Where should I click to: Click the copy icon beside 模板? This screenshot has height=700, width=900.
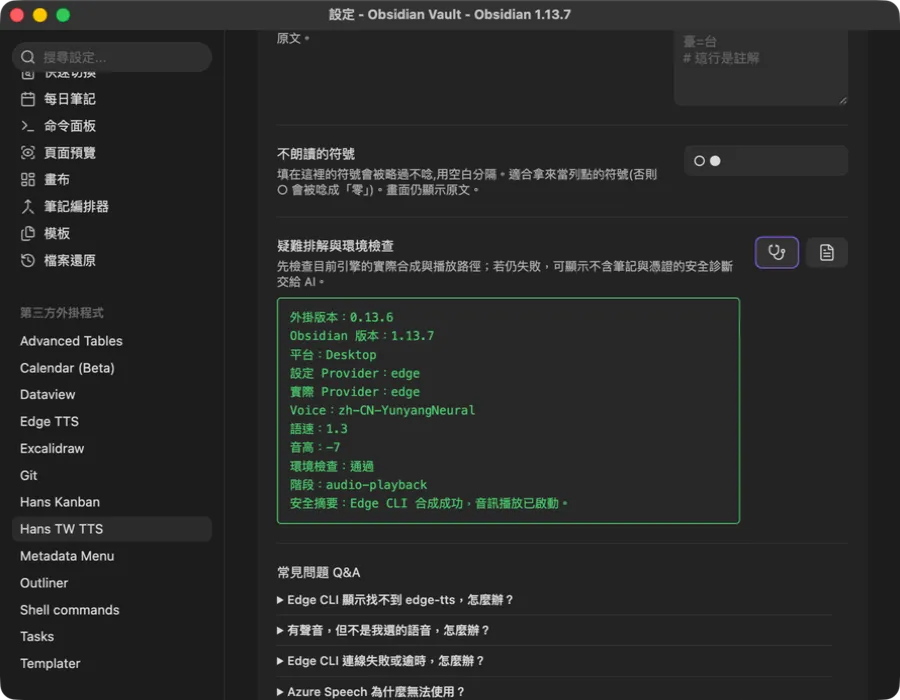[x=28, y=234]
